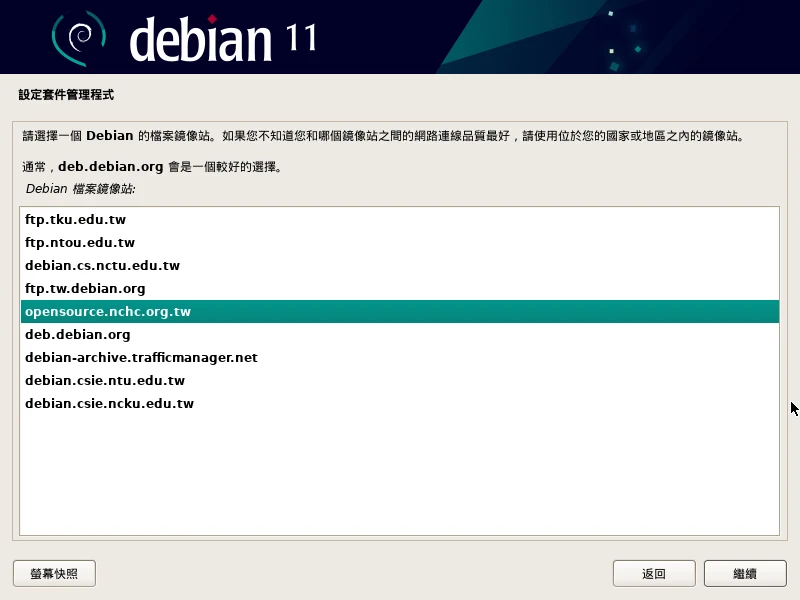Screen dimensions: 800x600
Task: Go back with the 返回 button
Action: click(654, 573)
